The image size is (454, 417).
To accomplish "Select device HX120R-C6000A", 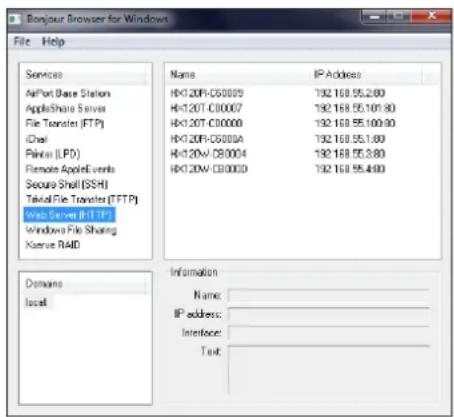I will (207, 139).
